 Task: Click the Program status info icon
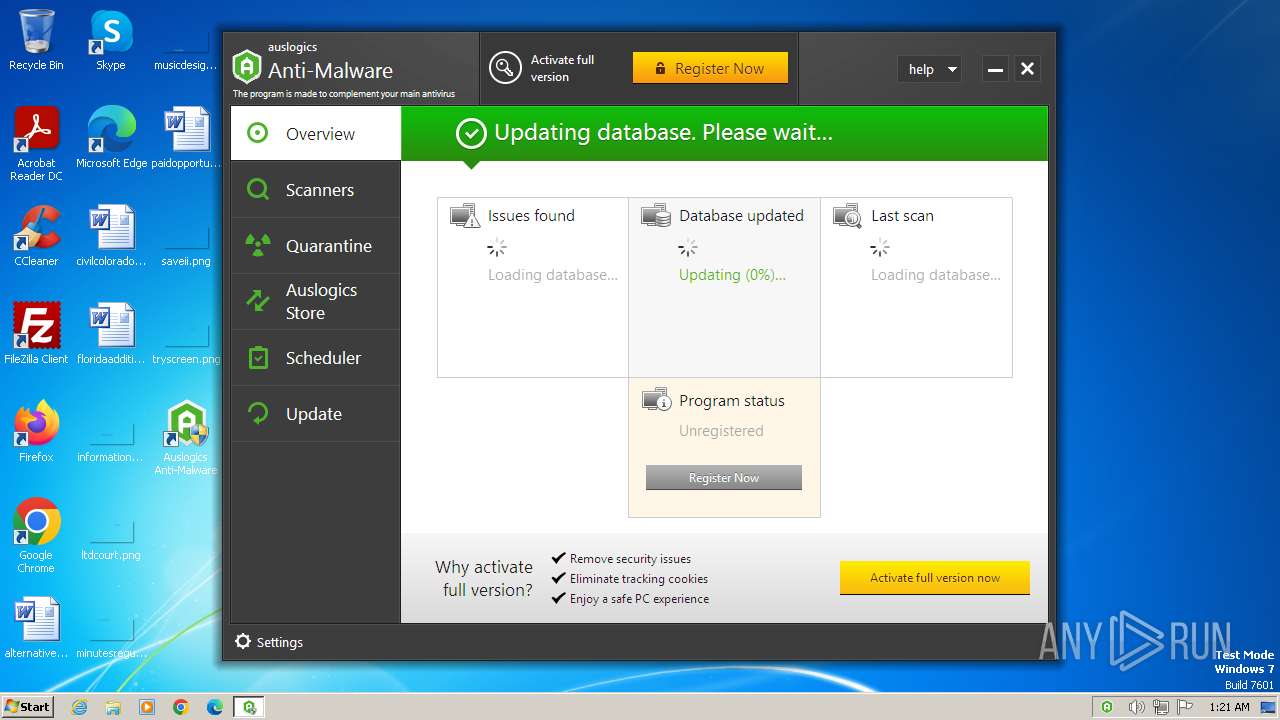[656, 400]
